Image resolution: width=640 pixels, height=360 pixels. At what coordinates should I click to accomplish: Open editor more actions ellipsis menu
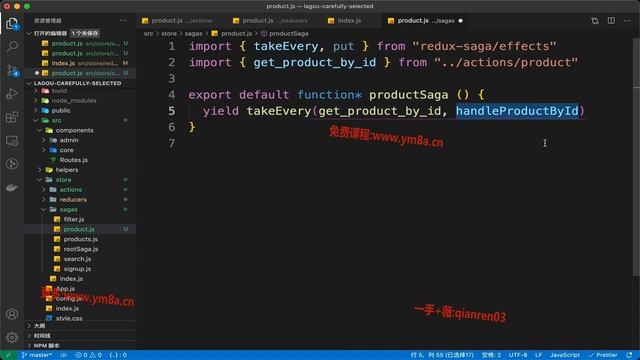coord(627,20)
